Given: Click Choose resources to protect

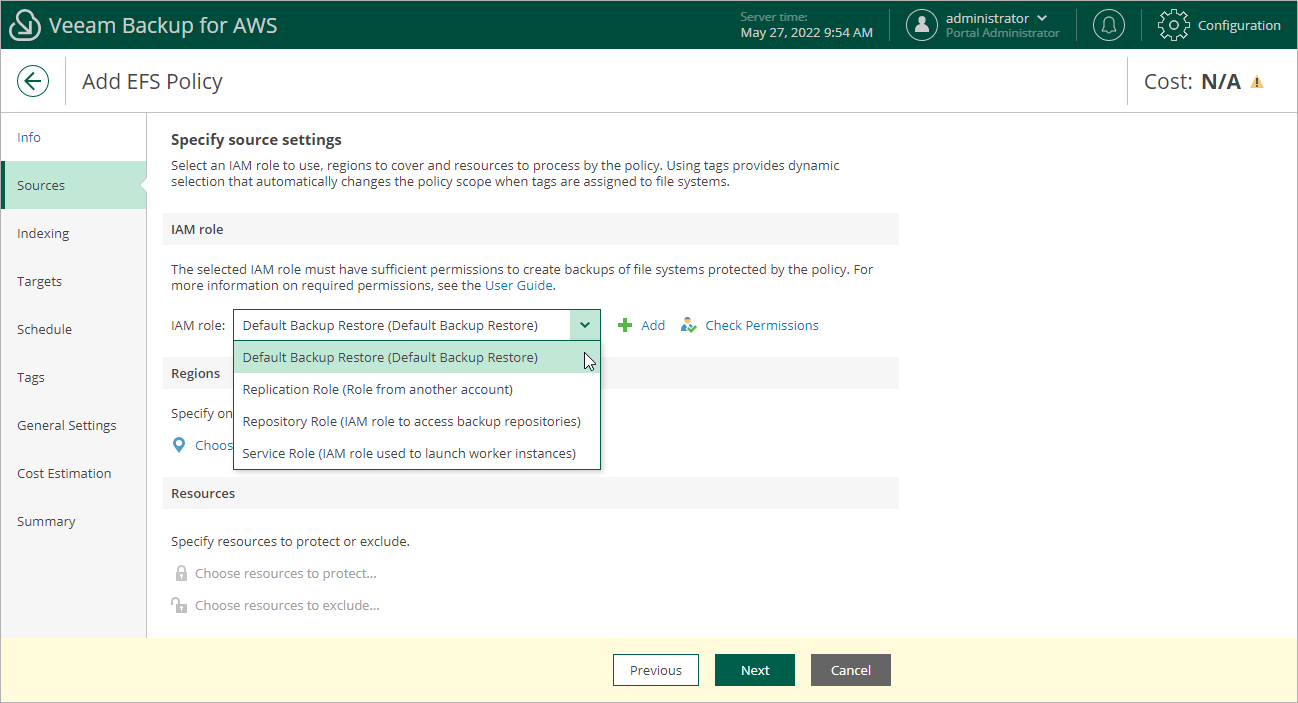Looking at the screenshot, I should pos(287,573).
